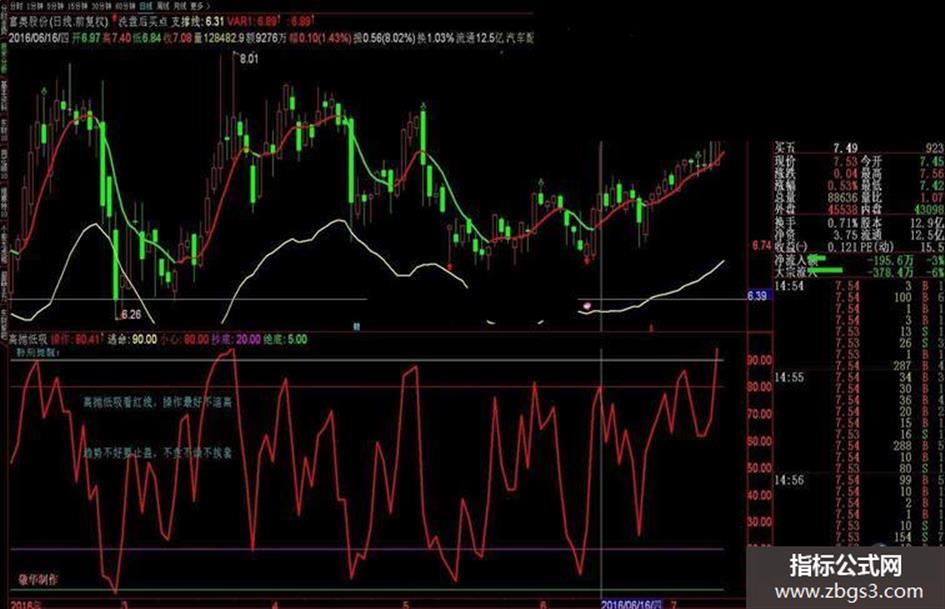Click the blue 6.39 cursor price label
This screenshot has width=945, height=609.
click(758, 295)
